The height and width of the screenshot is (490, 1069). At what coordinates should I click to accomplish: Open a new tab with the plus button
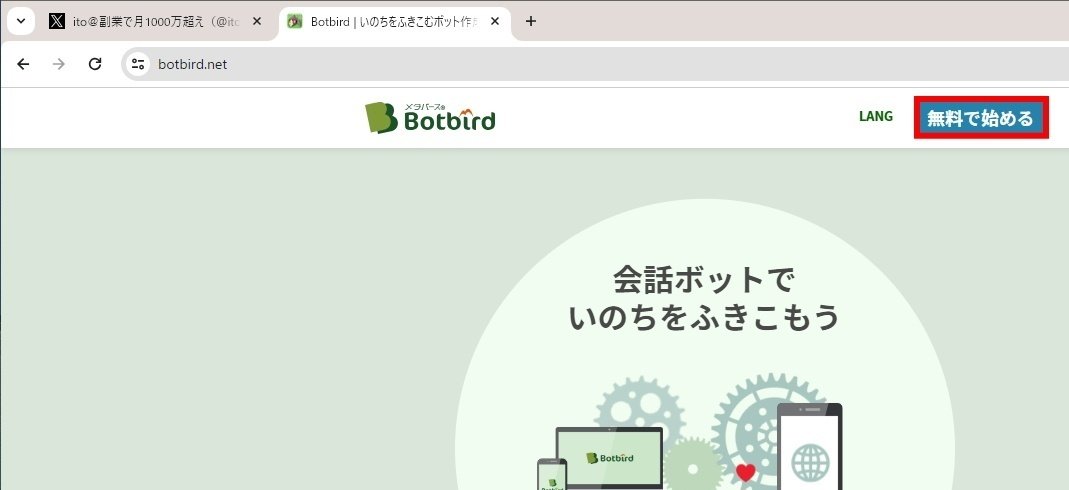531,21
